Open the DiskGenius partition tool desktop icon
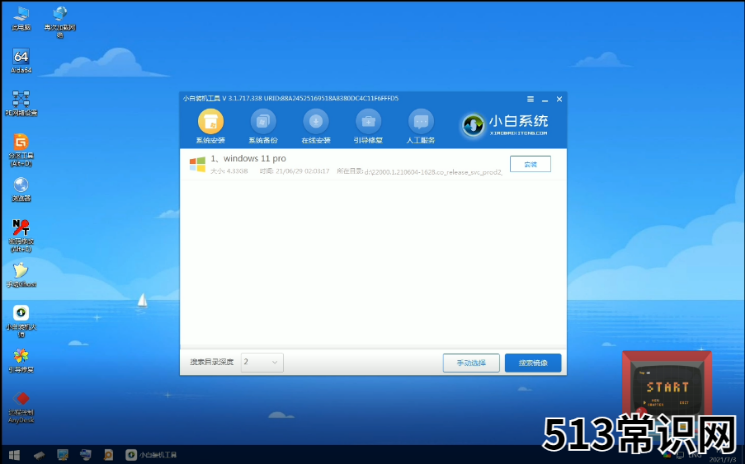The height and width of the screenshot is (465, 745). pyautogui.click(x=20, y=146)
